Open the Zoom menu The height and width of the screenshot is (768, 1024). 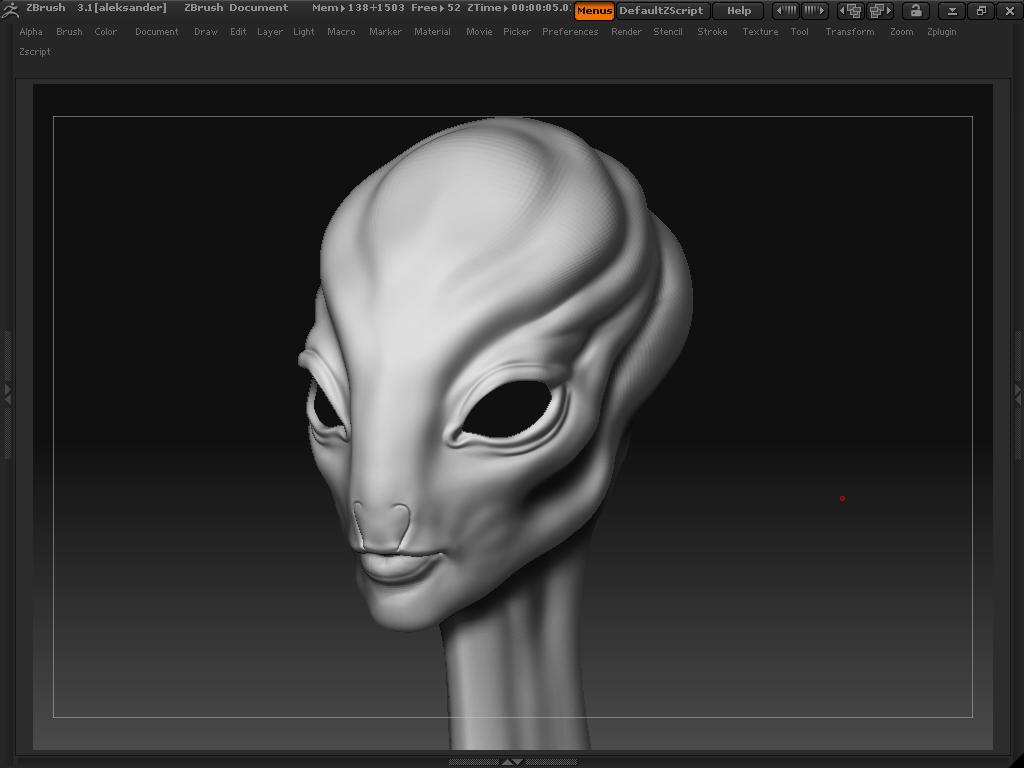[x=902, y=31]
